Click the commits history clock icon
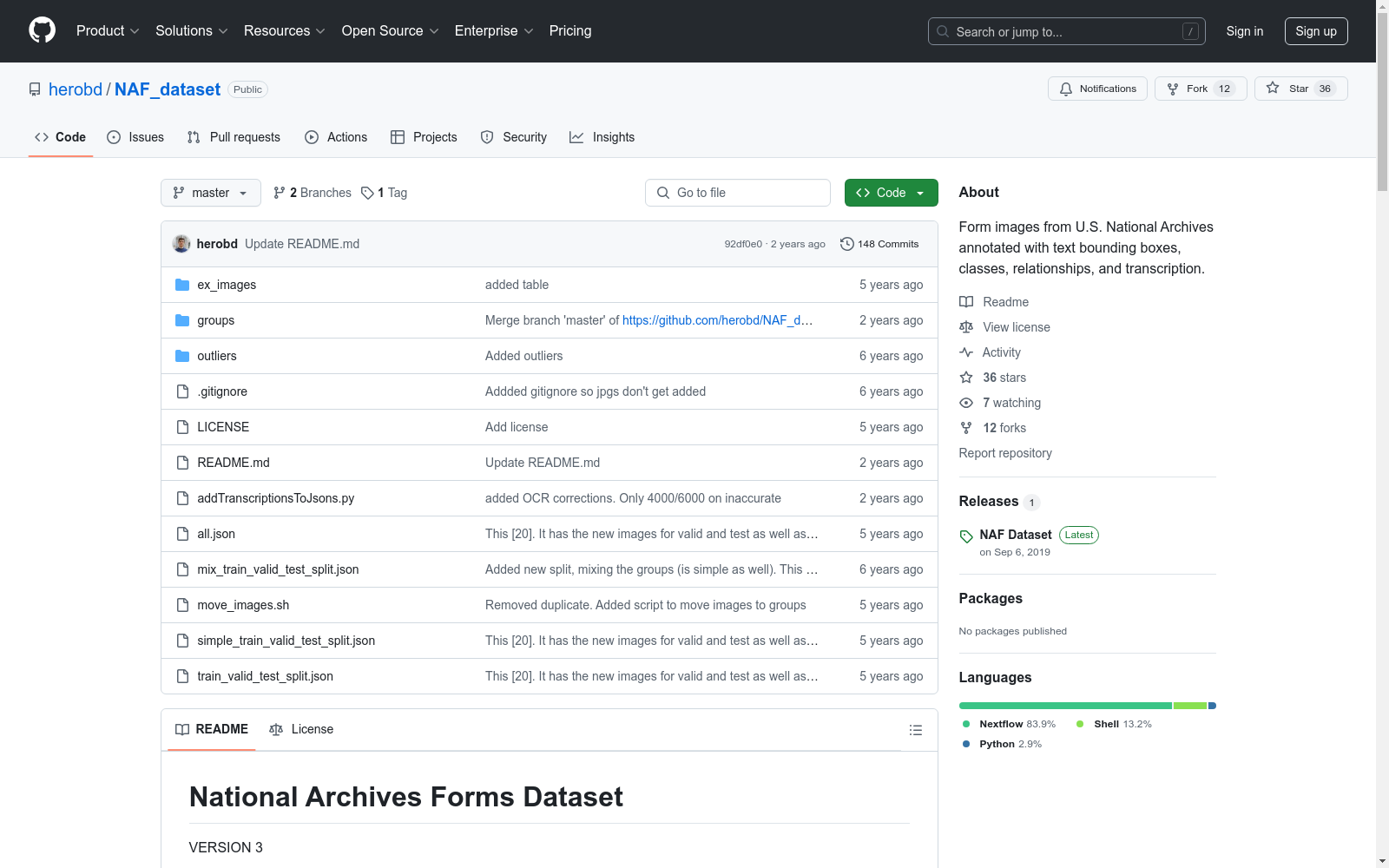This screenshot has height=868, width=1389. 846,244
